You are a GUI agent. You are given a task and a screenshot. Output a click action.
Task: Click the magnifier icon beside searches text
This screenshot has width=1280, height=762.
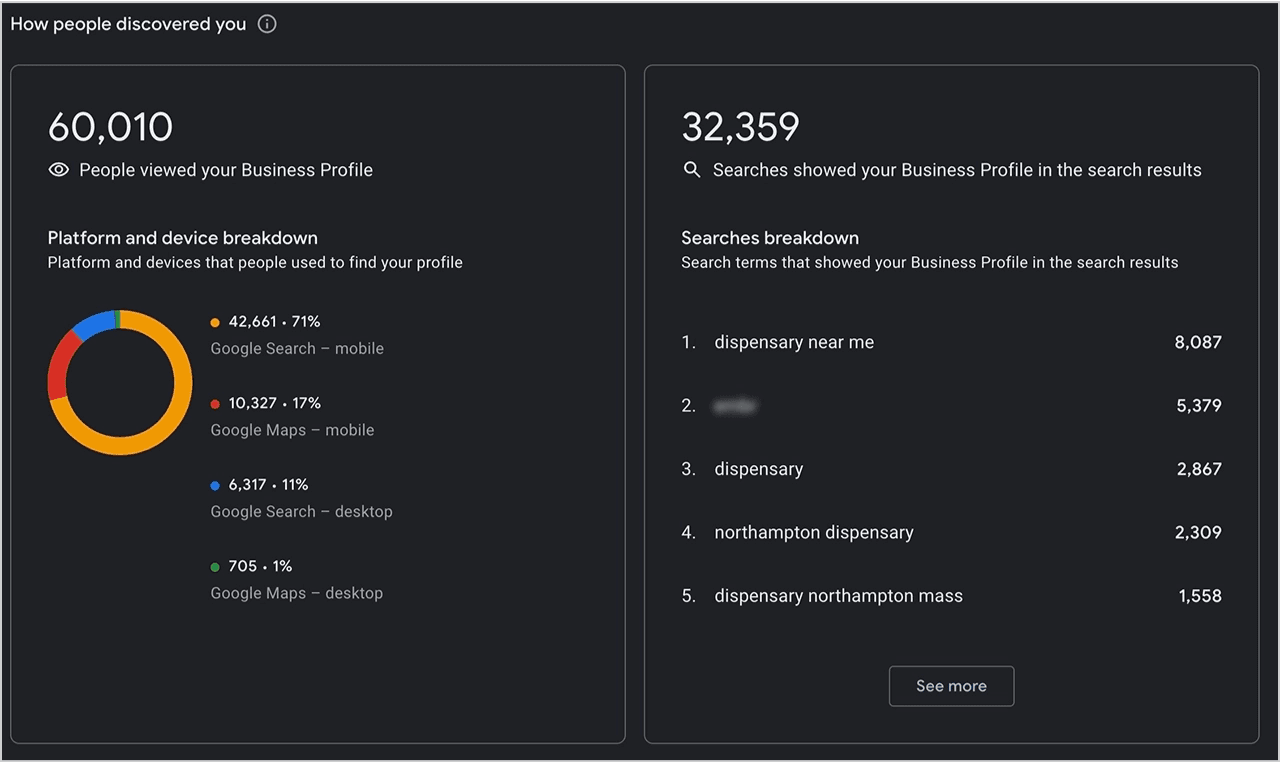coord(691,170)
